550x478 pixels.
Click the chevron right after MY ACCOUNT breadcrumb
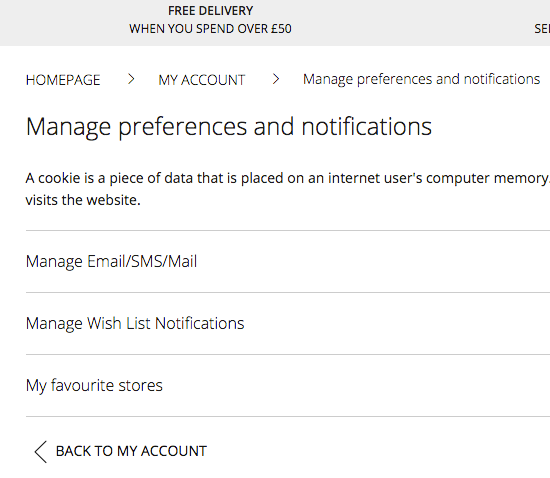[276, 79]
